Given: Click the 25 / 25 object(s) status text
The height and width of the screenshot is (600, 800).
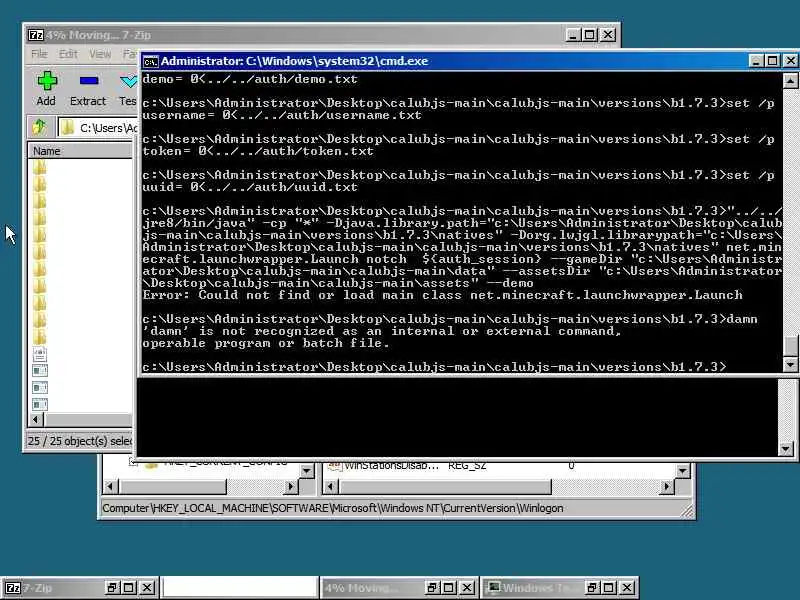Looking at the screenshot, I should point(80,441).
